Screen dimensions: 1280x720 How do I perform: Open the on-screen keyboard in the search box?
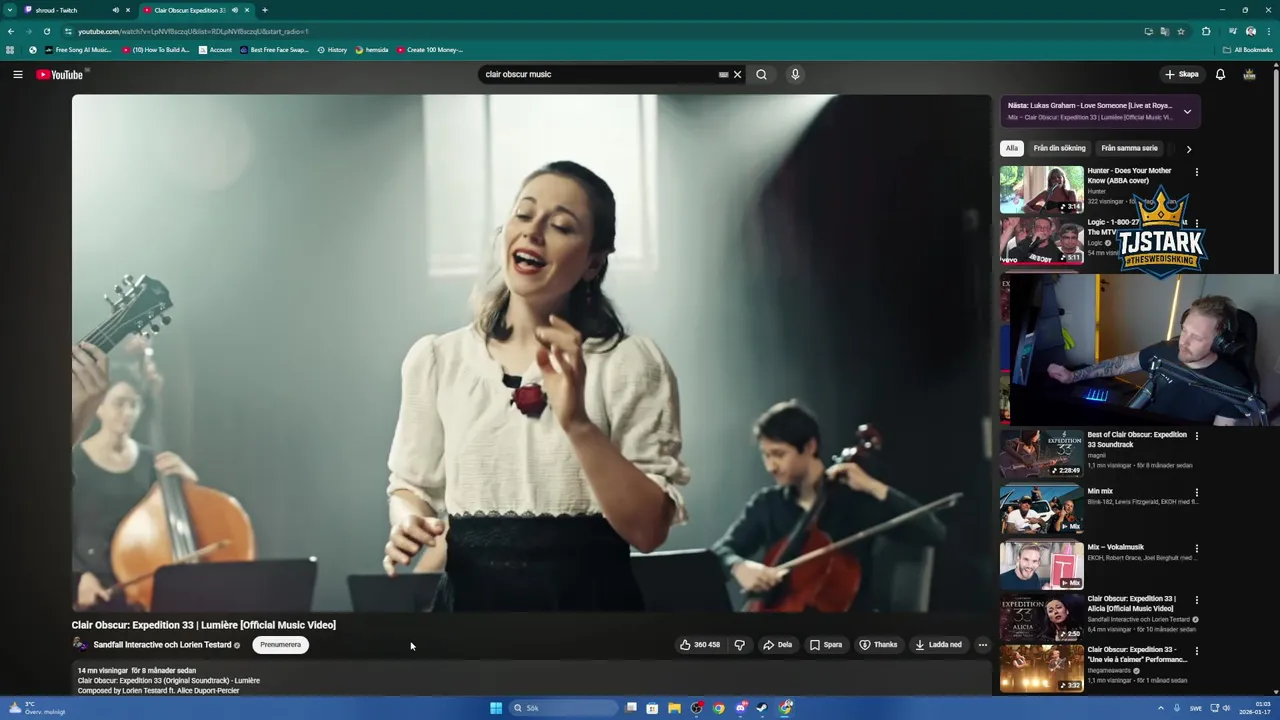(x=723, y=74)
